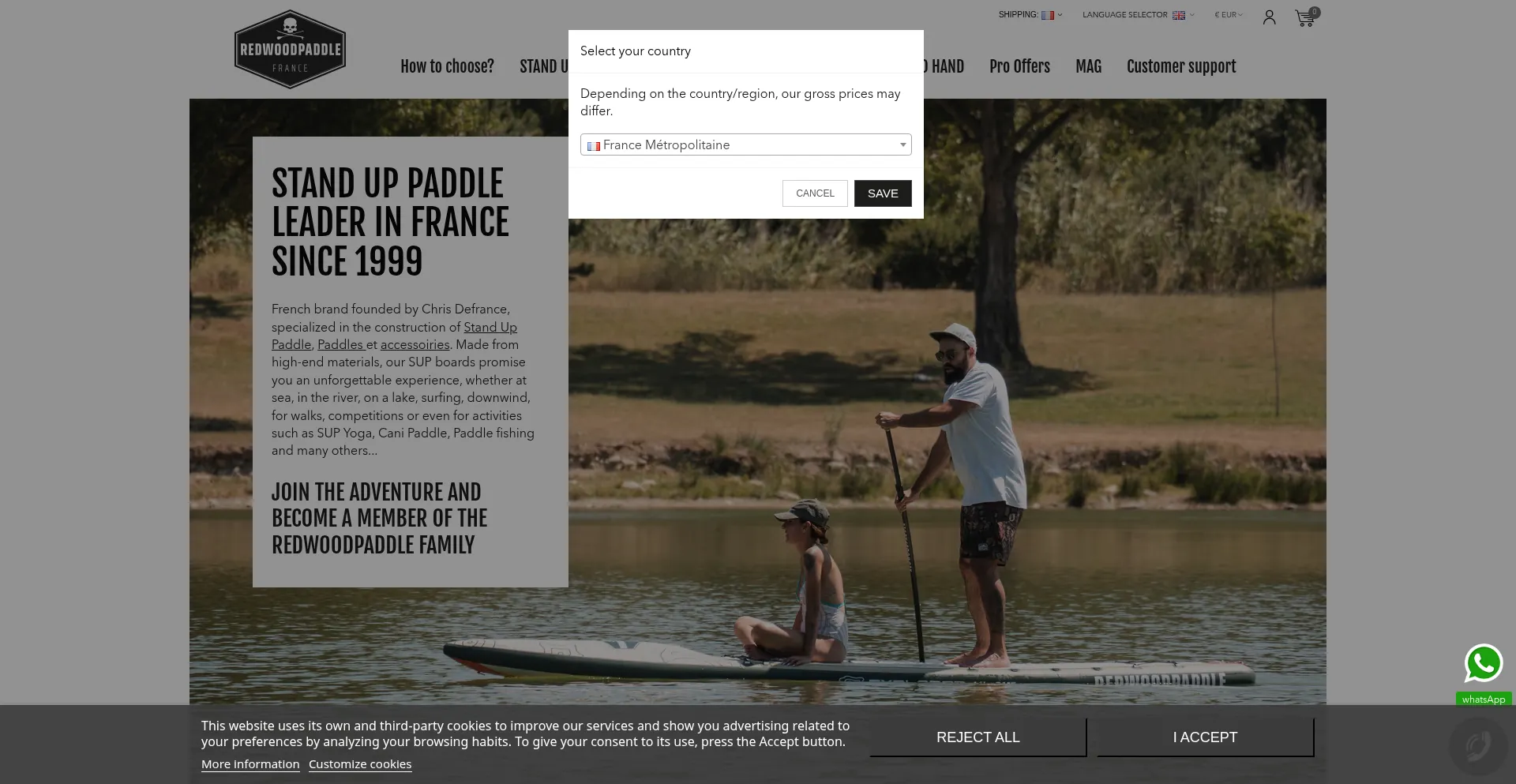Viewport: 1516px width, 784px height.
Task: Reject all cookies
Action: [x=978, y=737]
